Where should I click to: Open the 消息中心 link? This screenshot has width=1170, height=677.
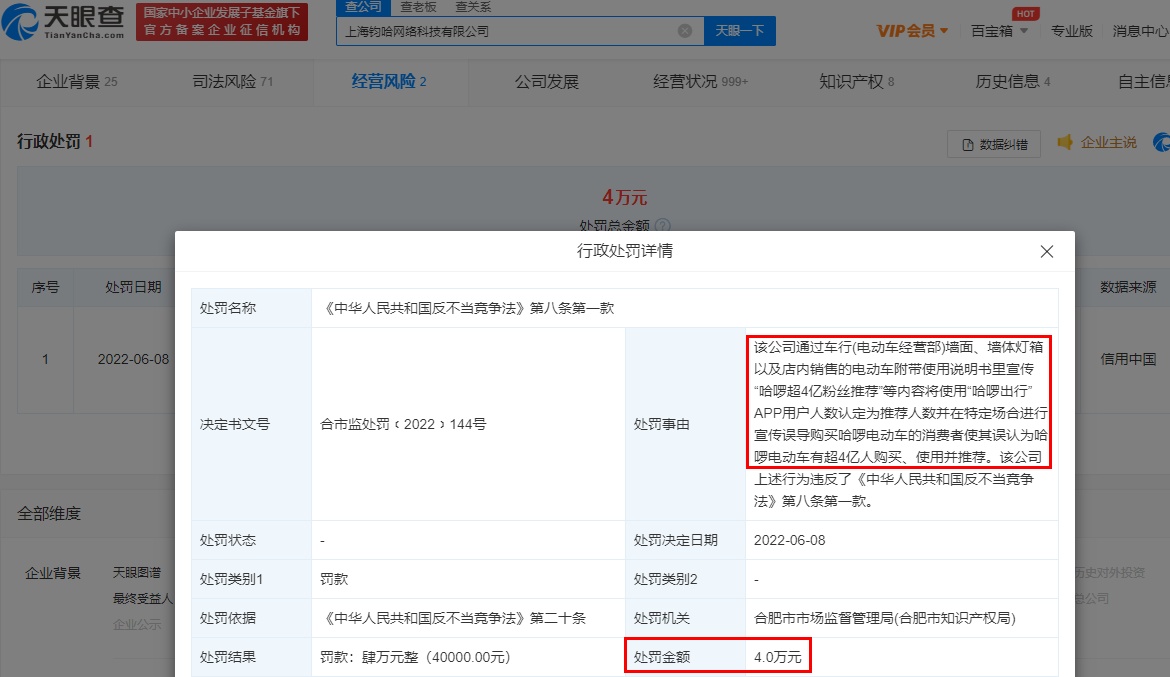click(1140, 31)
